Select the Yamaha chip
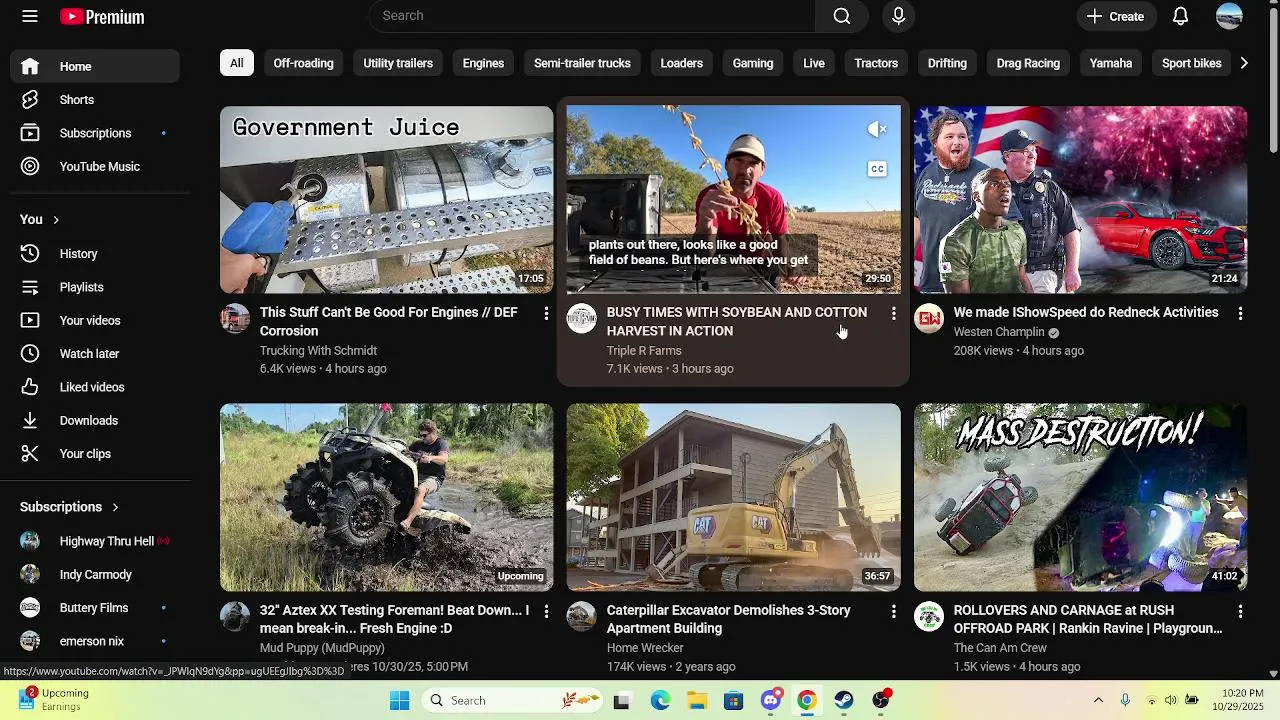Image resolution: width=1280 pixels, height=720 pixels. (x=1111, y=63)
